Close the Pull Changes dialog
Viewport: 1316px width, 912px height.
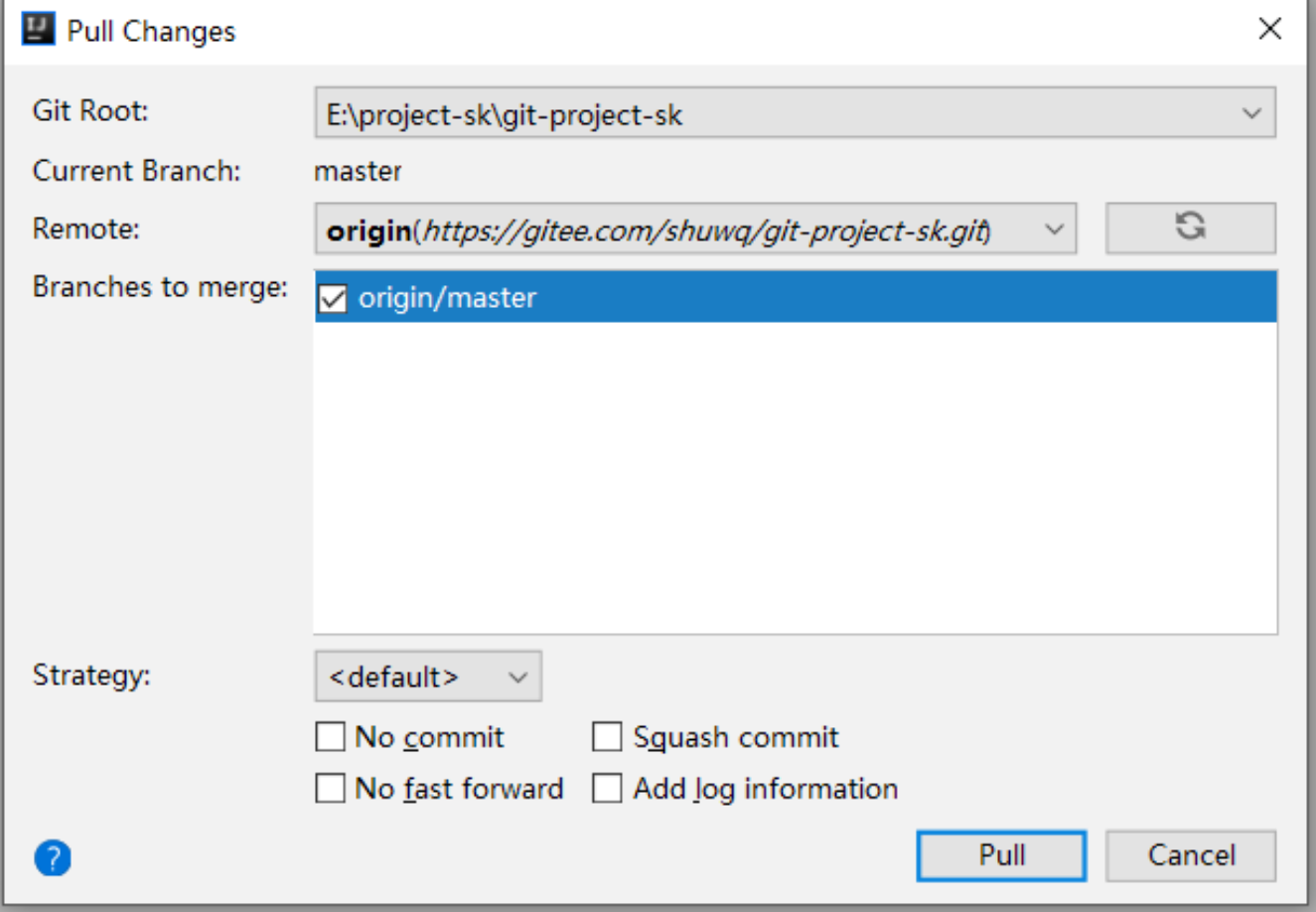1269,30
